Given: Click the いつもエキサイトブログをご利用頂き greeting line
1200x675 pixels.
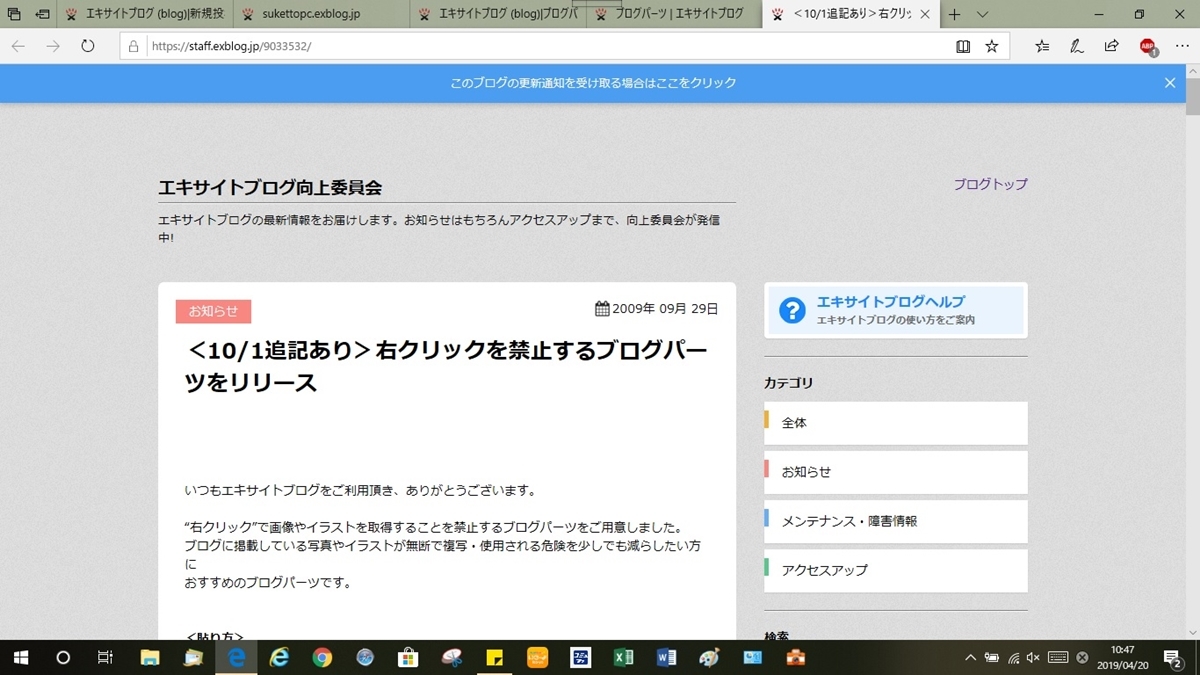Looking at the screenshot, I should (361, 491).
